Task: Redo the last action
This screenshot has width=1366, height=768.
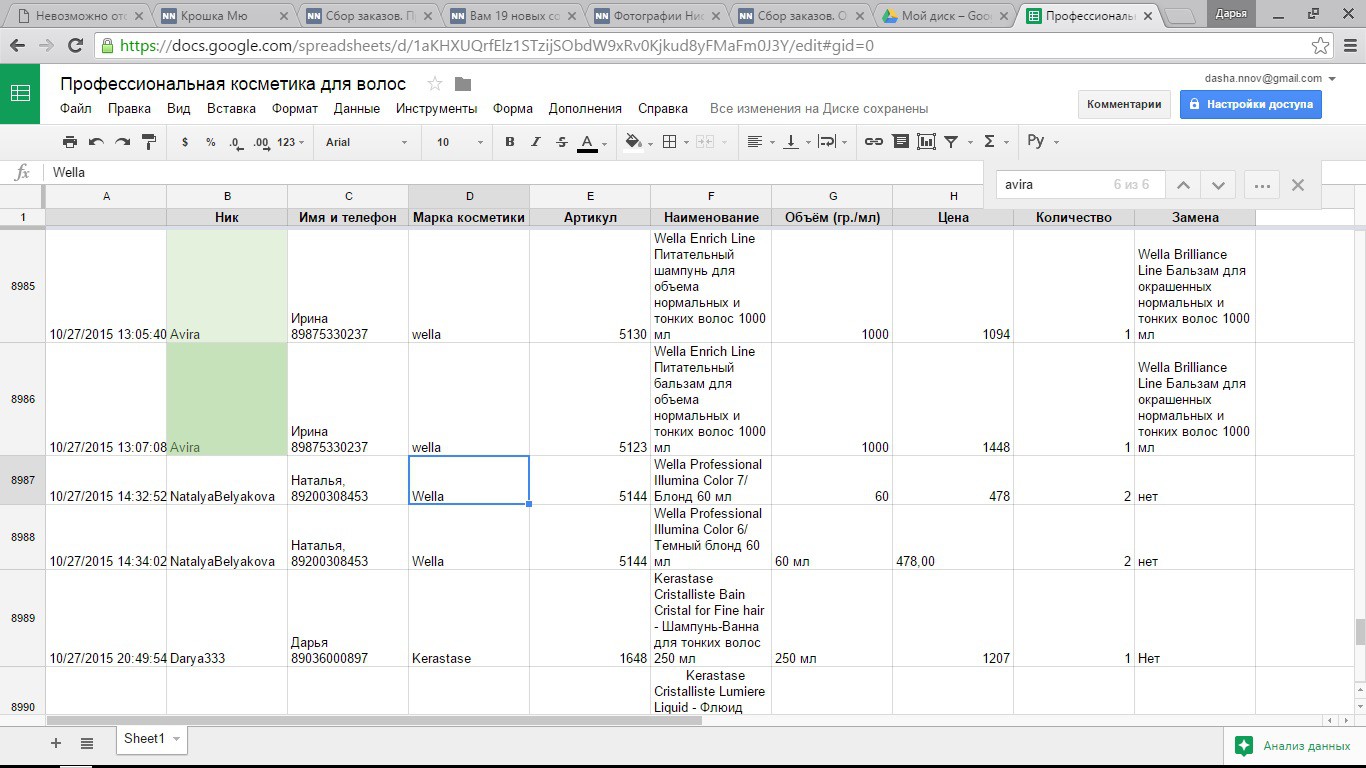Action: [122, 142]
